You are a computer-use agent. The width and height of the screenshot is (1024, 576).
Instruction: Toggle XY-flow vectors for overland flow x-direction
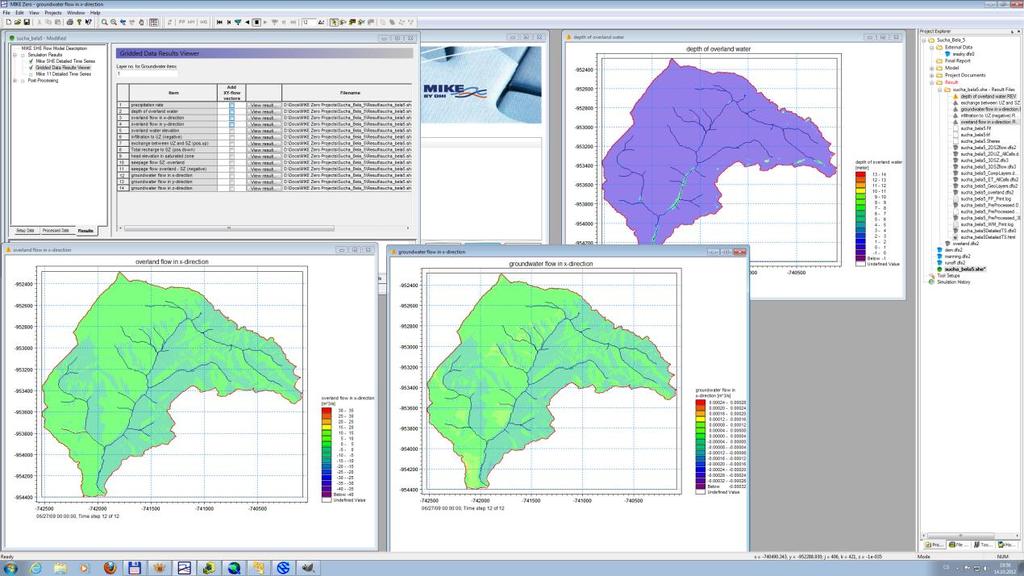[x=232, y=118]
